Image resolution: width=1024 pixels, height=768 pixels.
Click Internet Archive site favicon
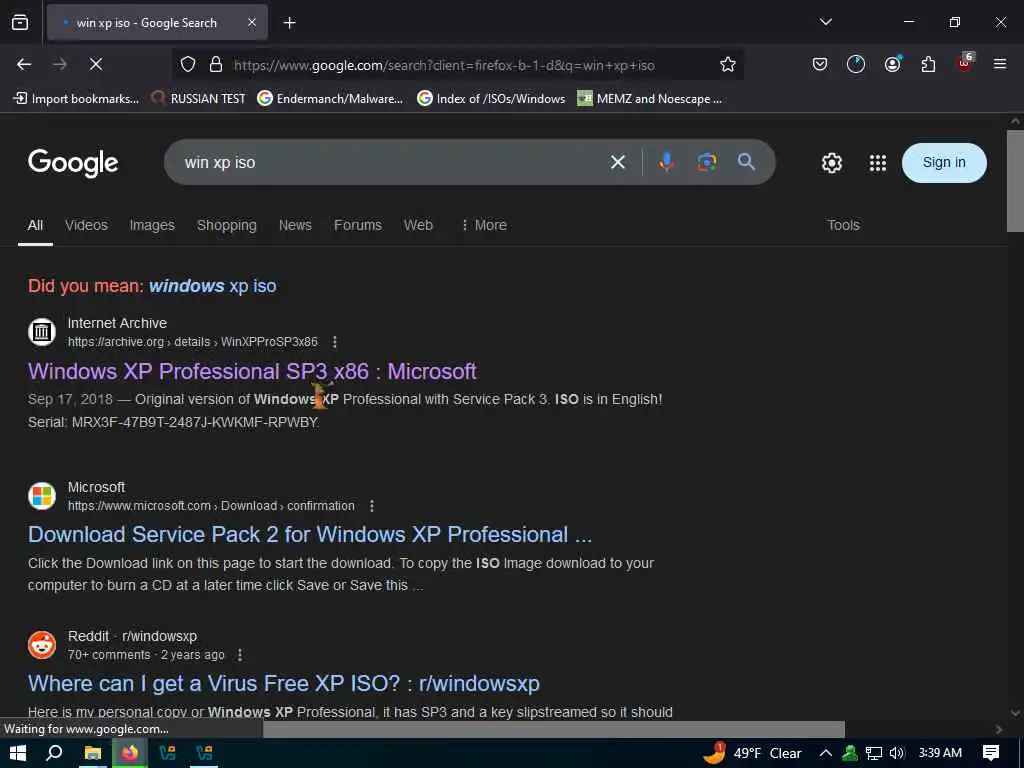point(42,332)
